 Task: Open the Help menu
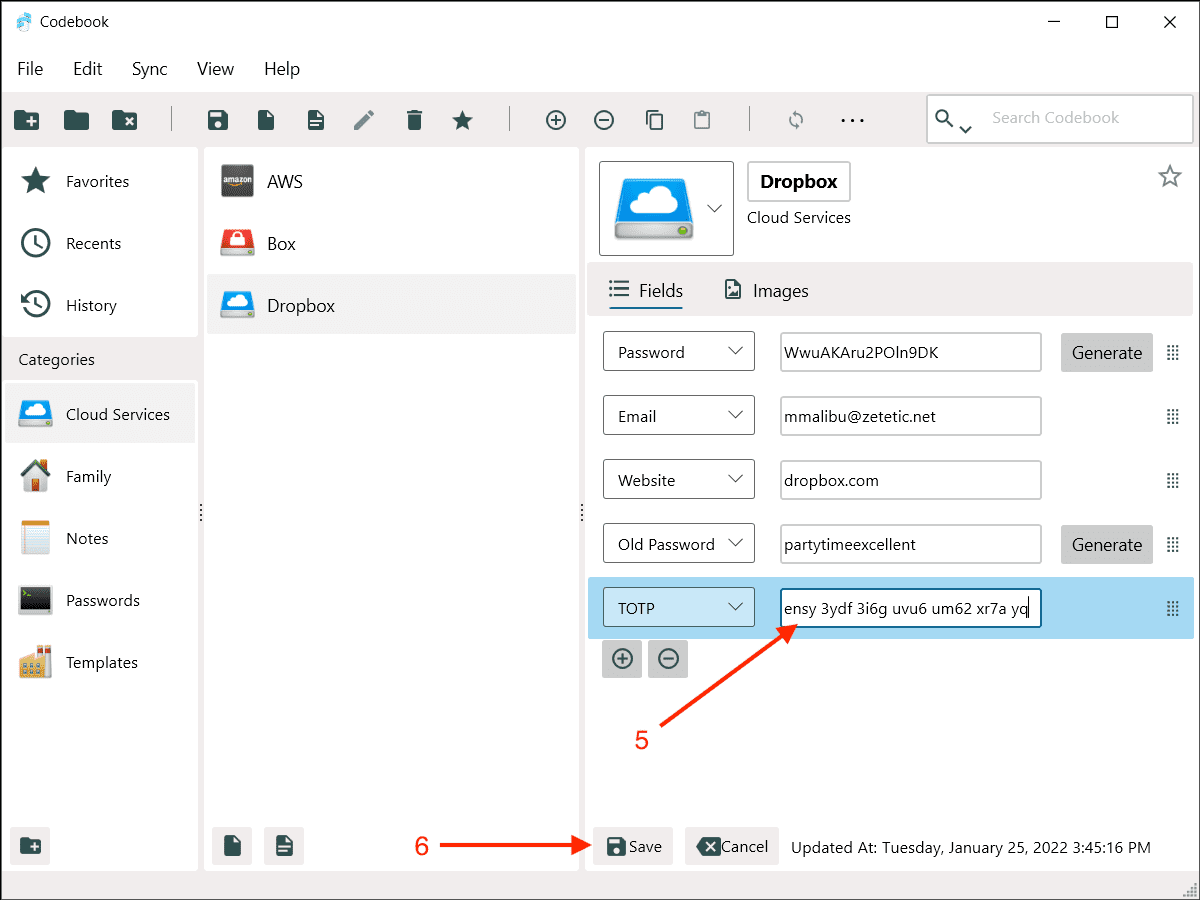tap(282, 69)
